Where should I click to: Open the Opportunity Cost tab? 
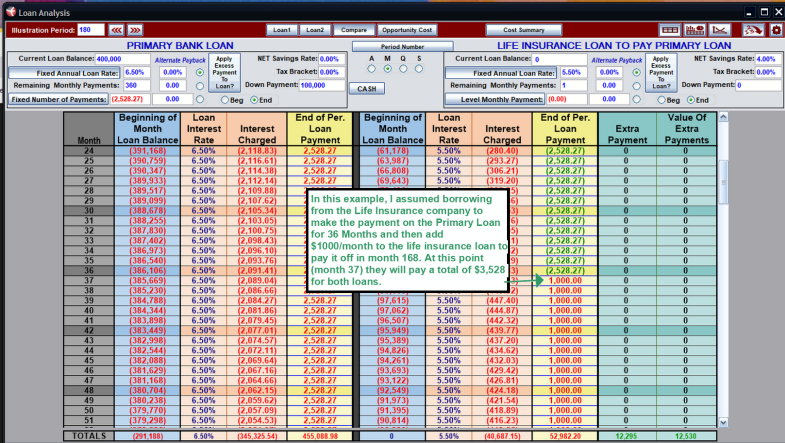(407, 30)
